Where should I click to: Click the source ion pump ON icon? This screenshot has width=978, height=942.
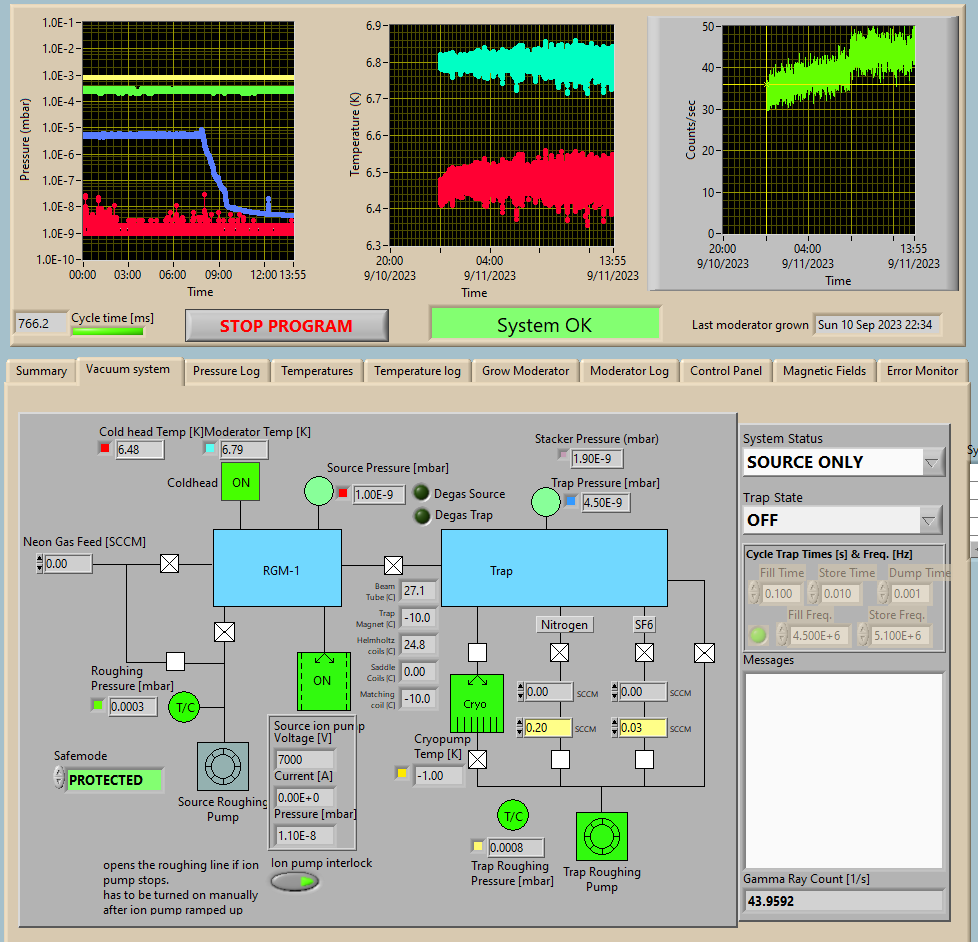(x=323, y=680)
